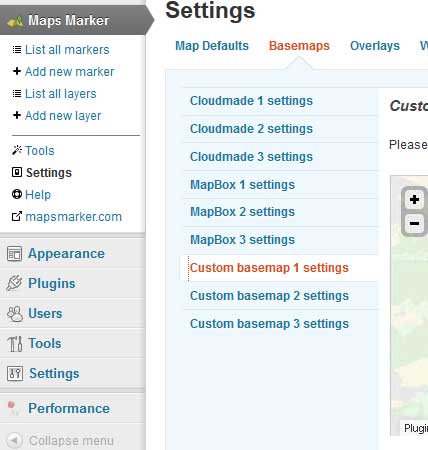This screenshot has height=450, width=428.
Task: Click the list icon beside List all markers
Action: (x=17, y=50)
